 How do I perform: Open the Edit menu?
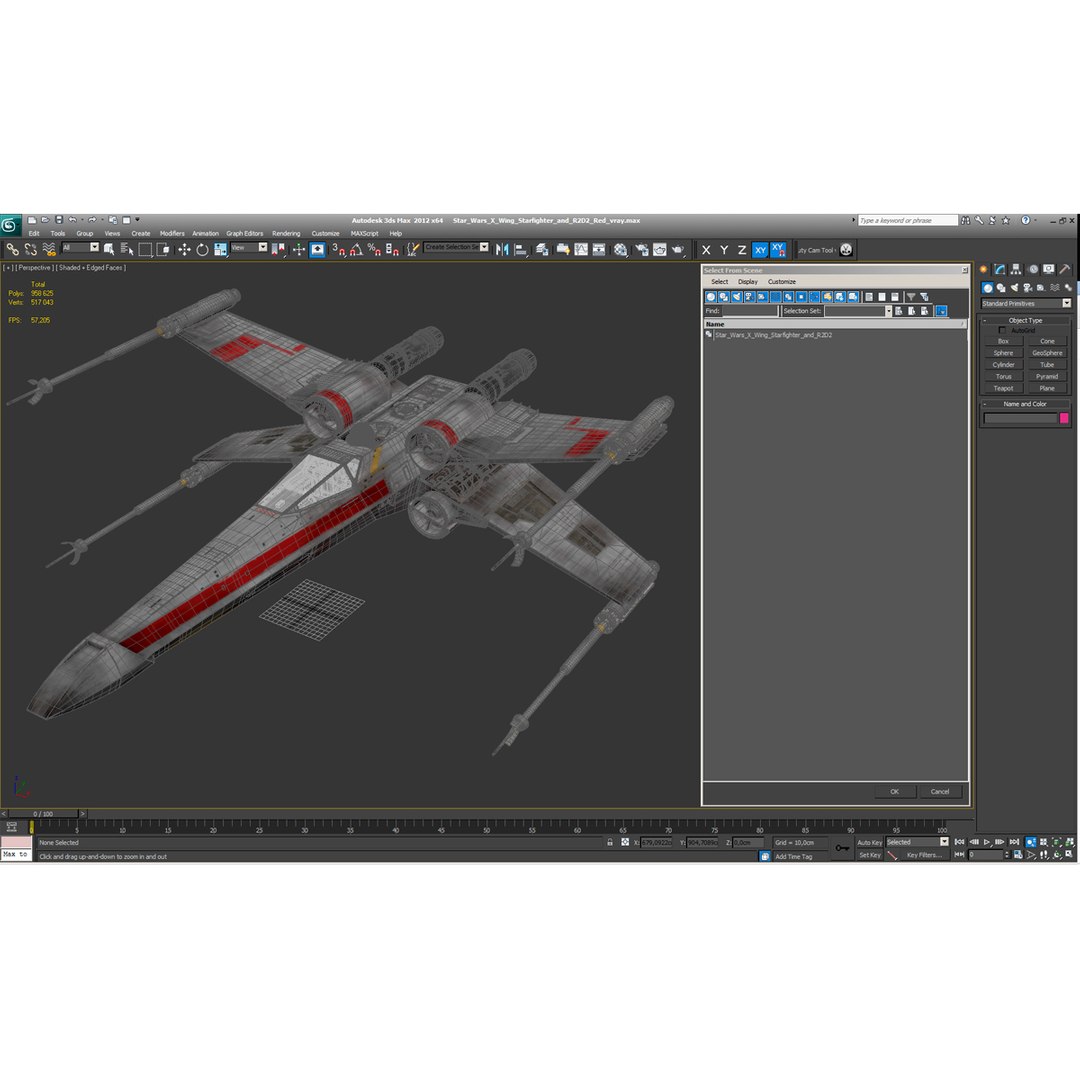(34, 233)
